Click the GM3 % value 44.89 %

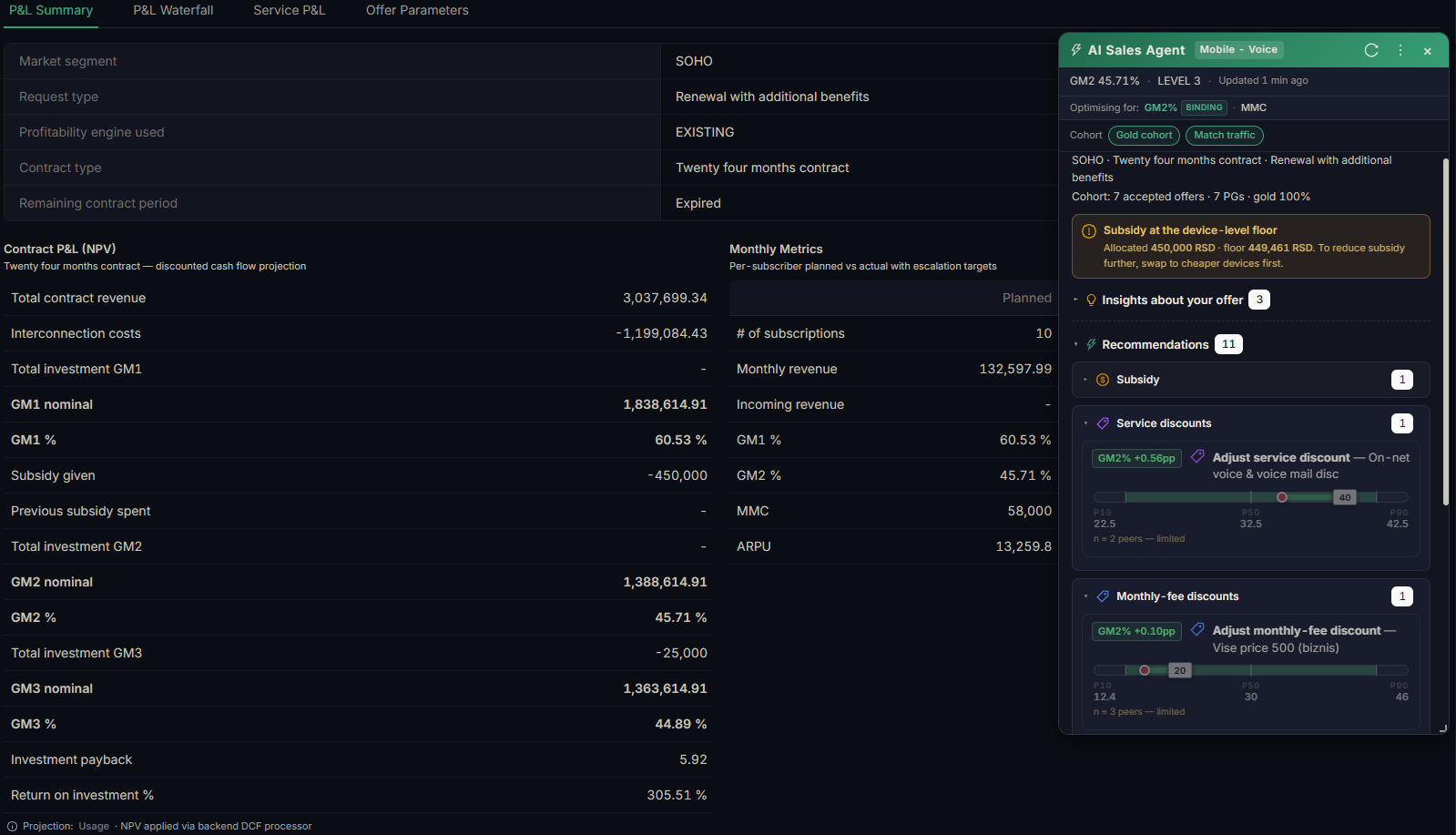point(681,724)
